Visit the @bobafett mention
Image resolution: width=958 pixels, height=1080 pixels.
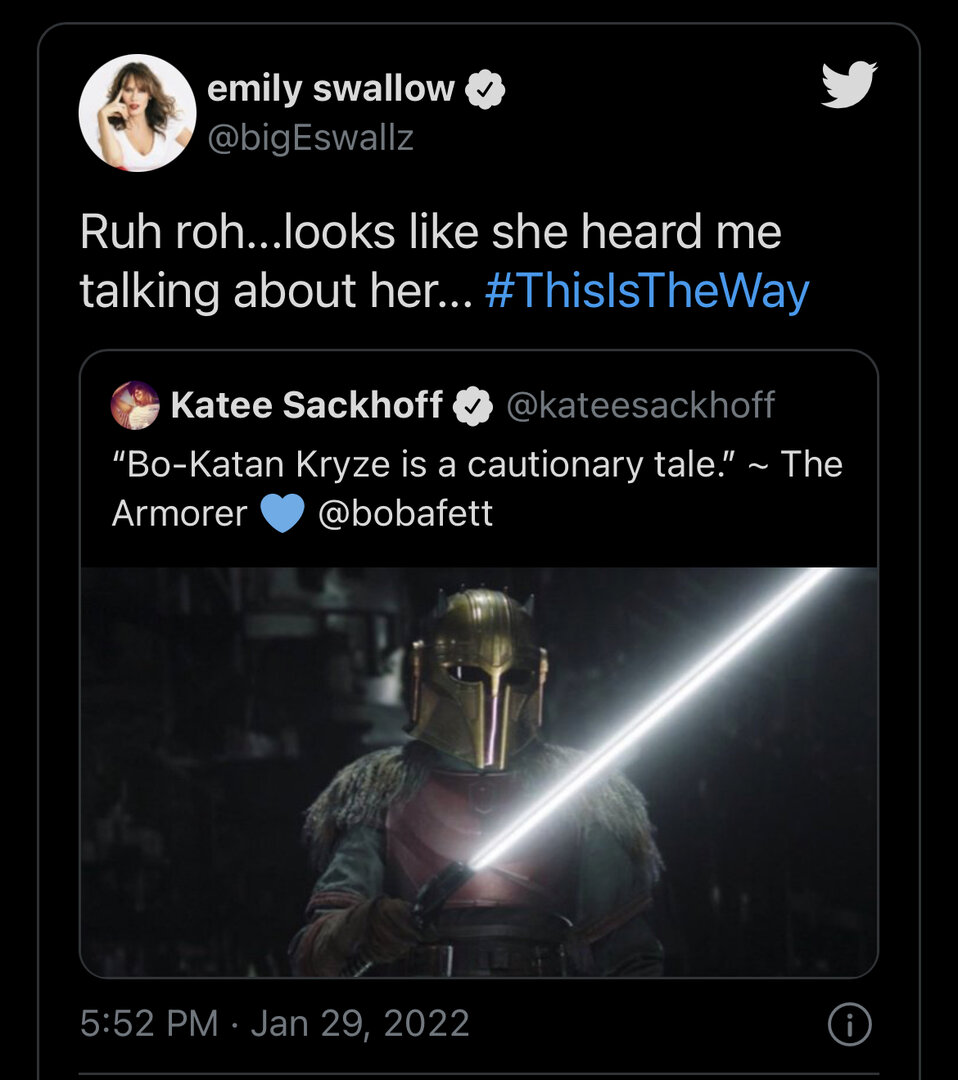pos(404,514)
